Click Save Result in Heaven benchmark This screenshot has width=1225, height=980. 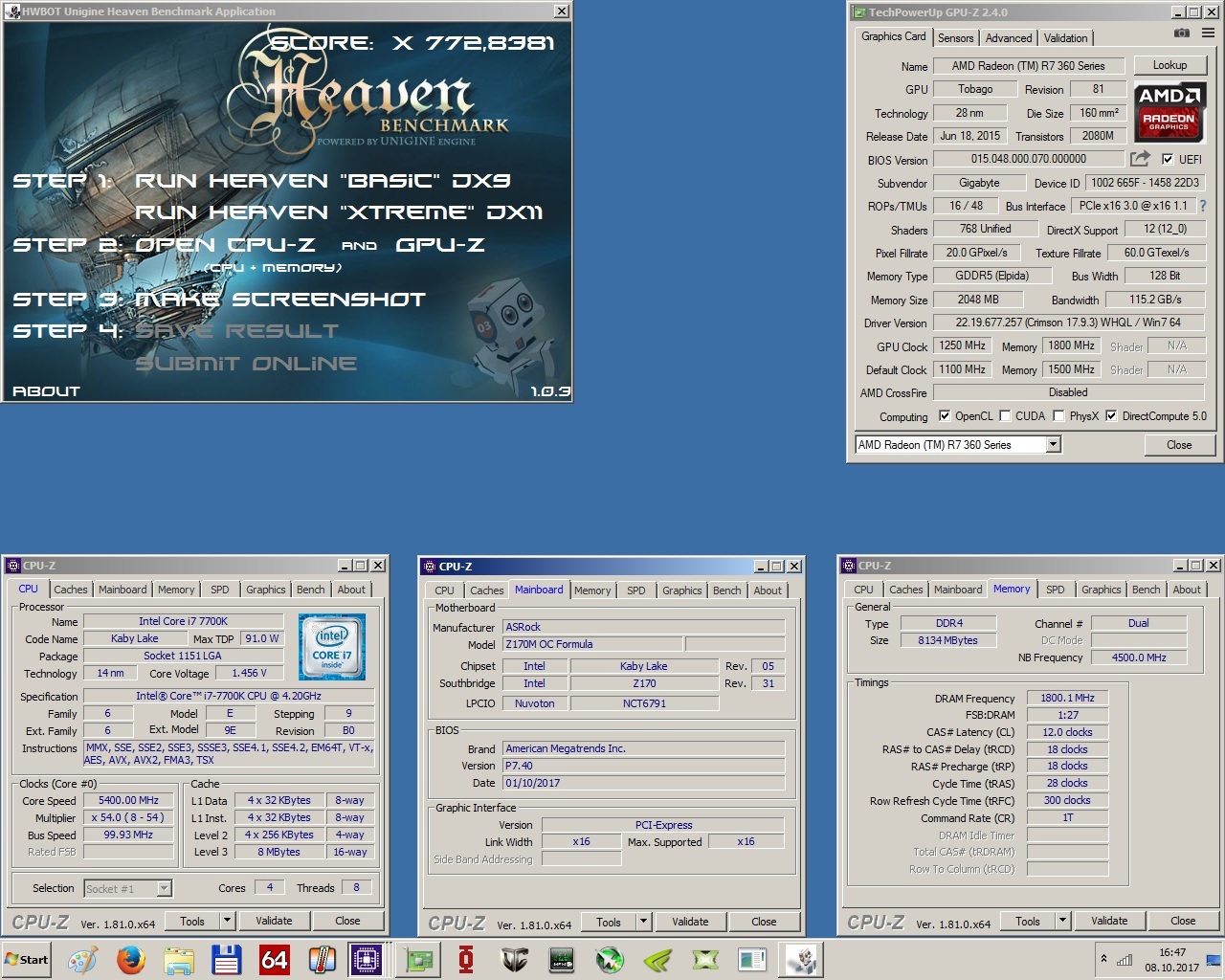pos(236,331)
